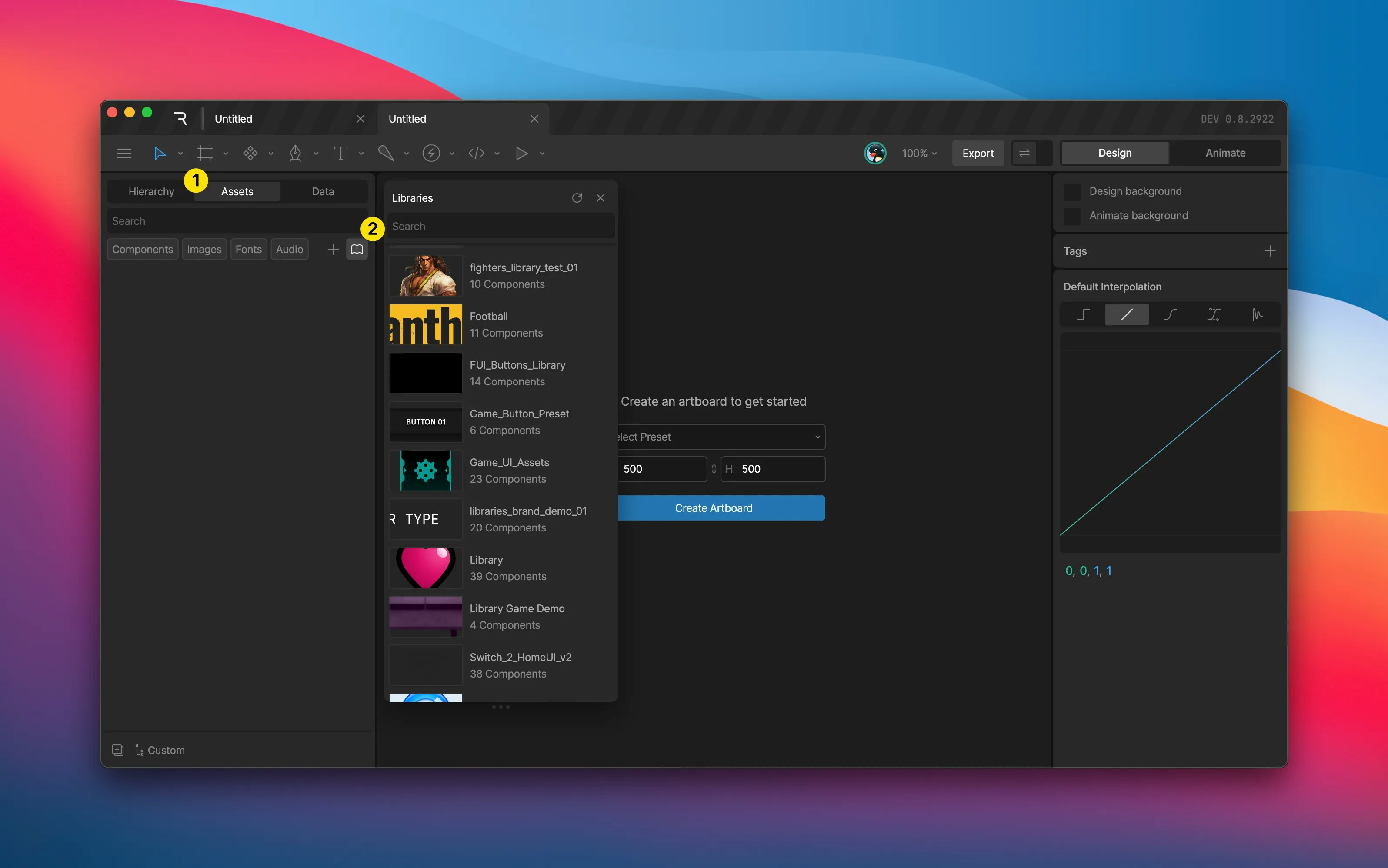Image resolution: width=1388 pixels, height=868 pixels.
Task: Click the Design background color swatch
Action: (1072, 191)
